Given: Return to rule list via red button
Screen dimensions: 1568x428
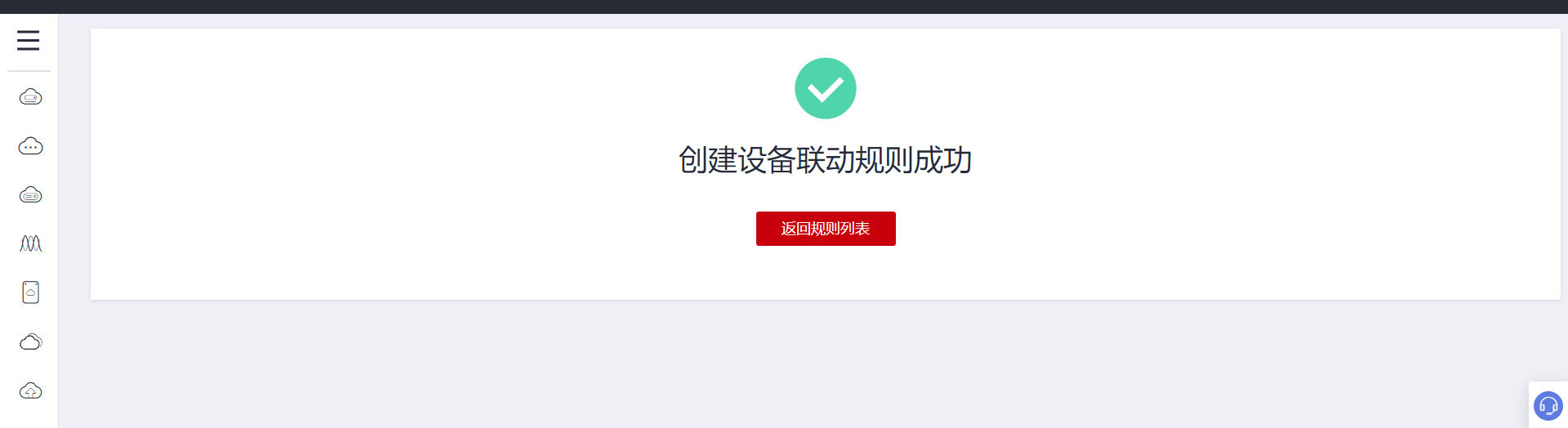Looking at the screenshot, I should [x=826, y=229].
